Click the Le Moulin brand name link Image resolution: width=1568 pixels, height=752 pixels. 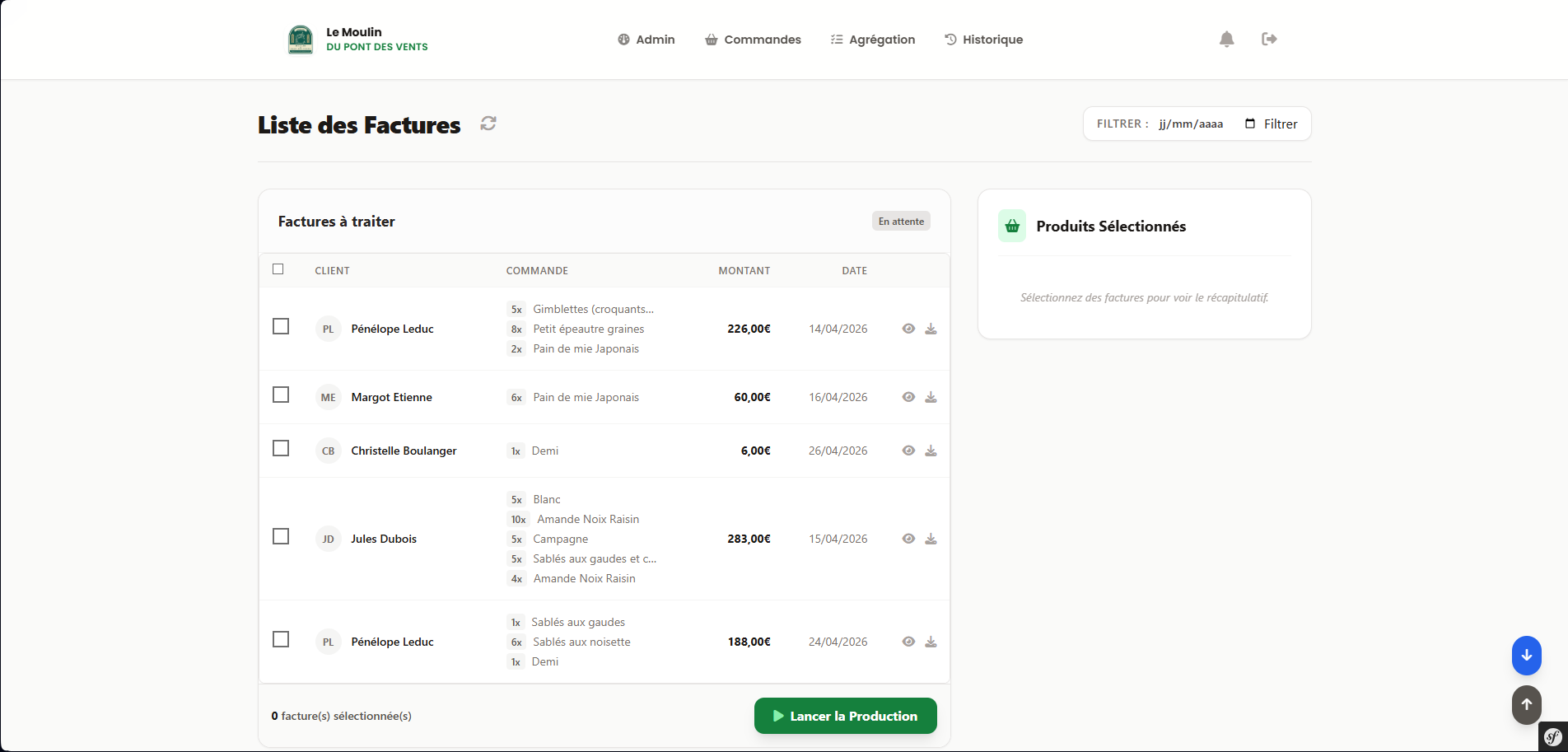[377, 39]
